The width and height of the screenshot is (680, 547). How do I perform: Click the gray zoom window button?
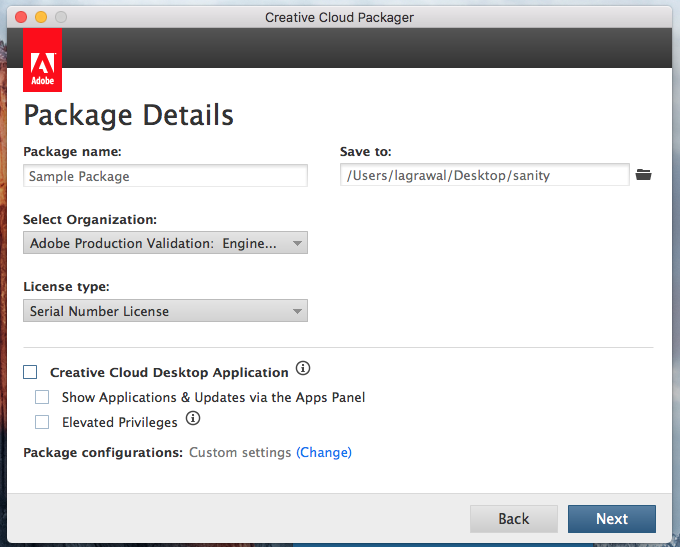click(x=61, y=17)
